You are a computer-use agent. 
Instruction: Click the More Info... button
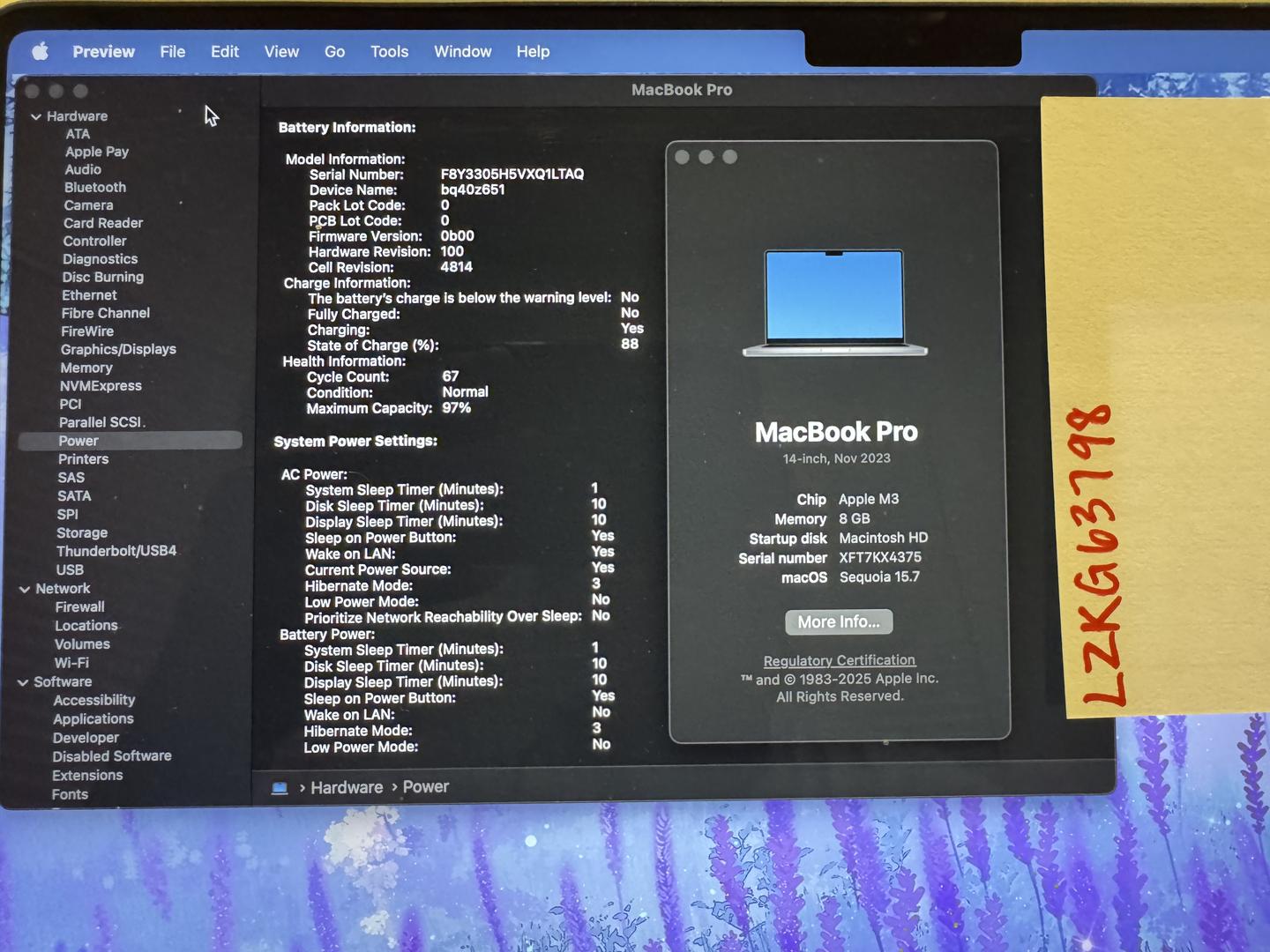pyautogui.click(x=838, y=622)
